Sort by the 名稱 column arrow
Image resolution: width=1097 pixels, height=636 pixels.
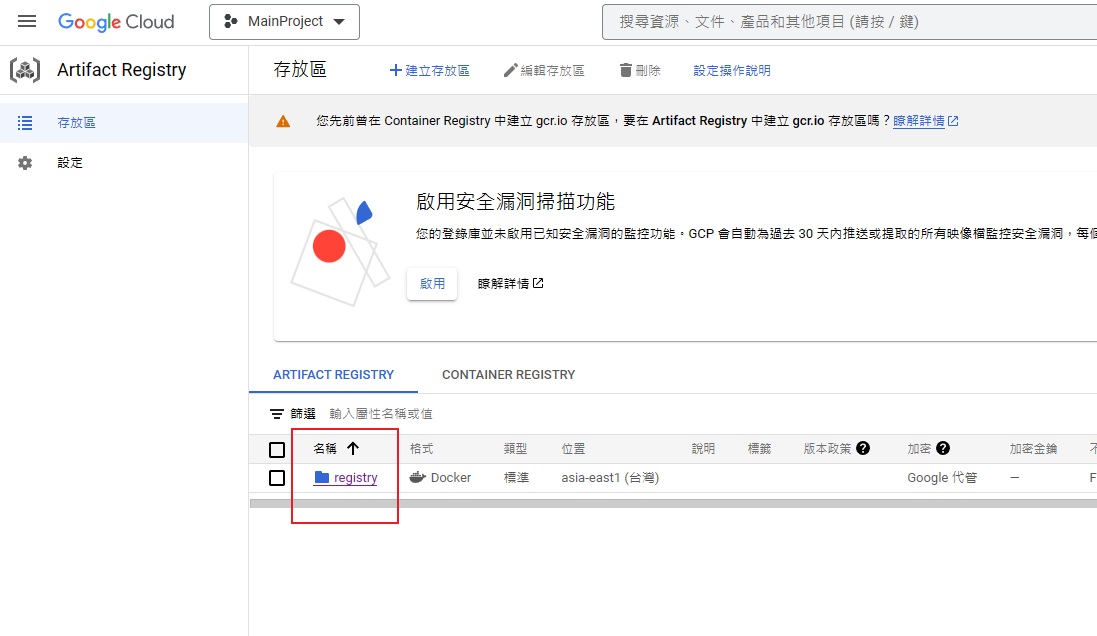click(353, 448)
